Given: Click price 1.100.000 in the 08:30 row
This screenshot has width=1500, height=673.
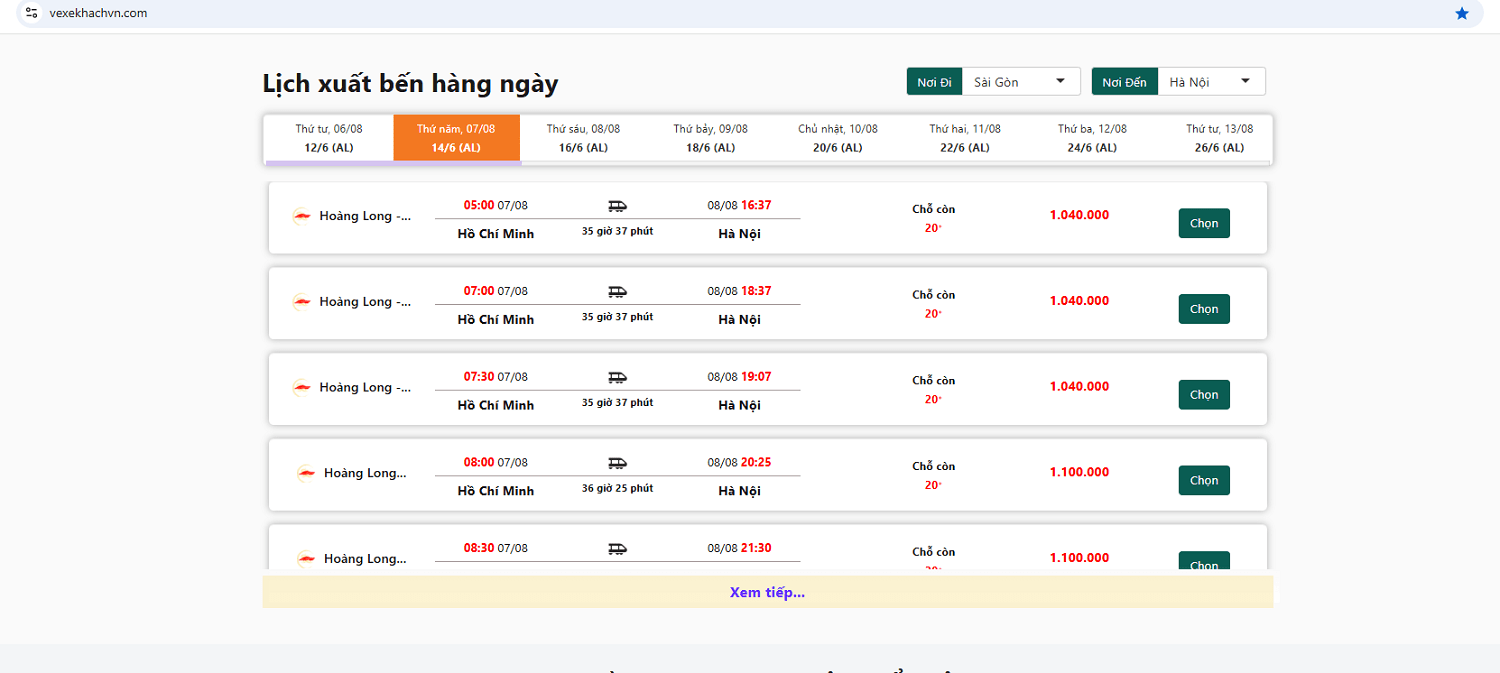Looking at the screenshot, I should pos(1079,558).
